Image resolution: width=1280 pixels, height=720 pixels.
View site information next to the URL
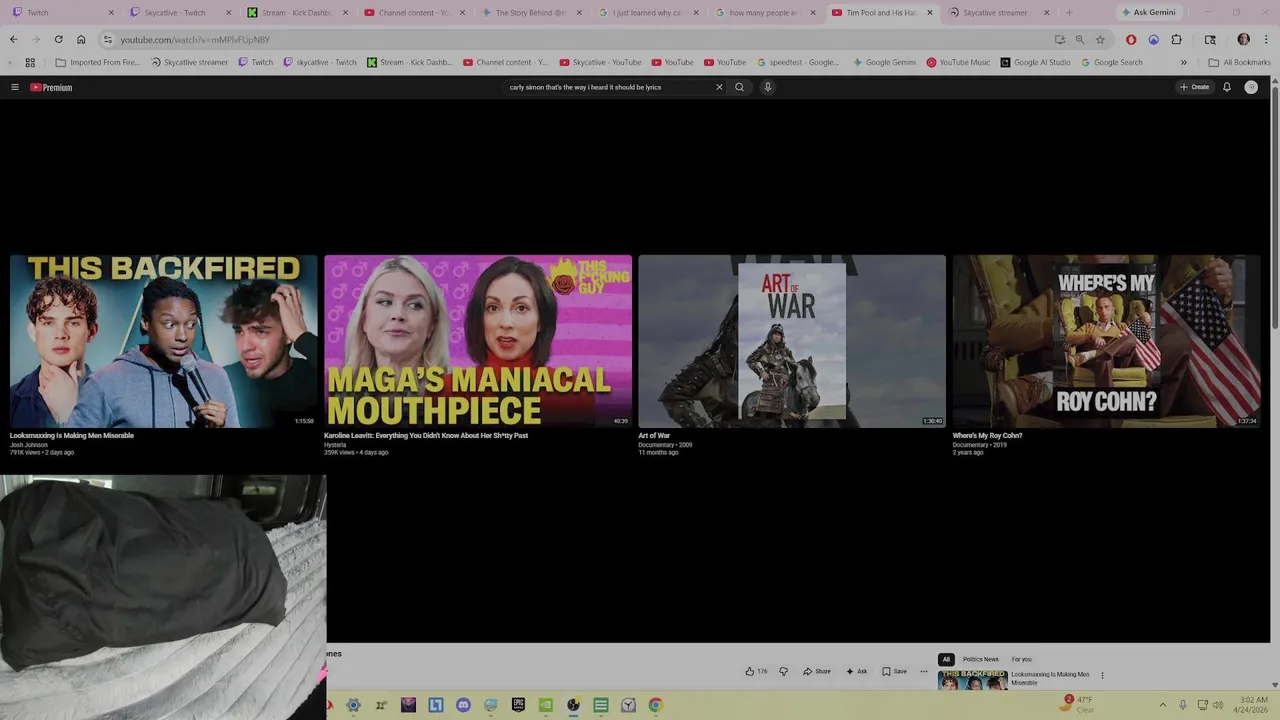pos(108,39)
